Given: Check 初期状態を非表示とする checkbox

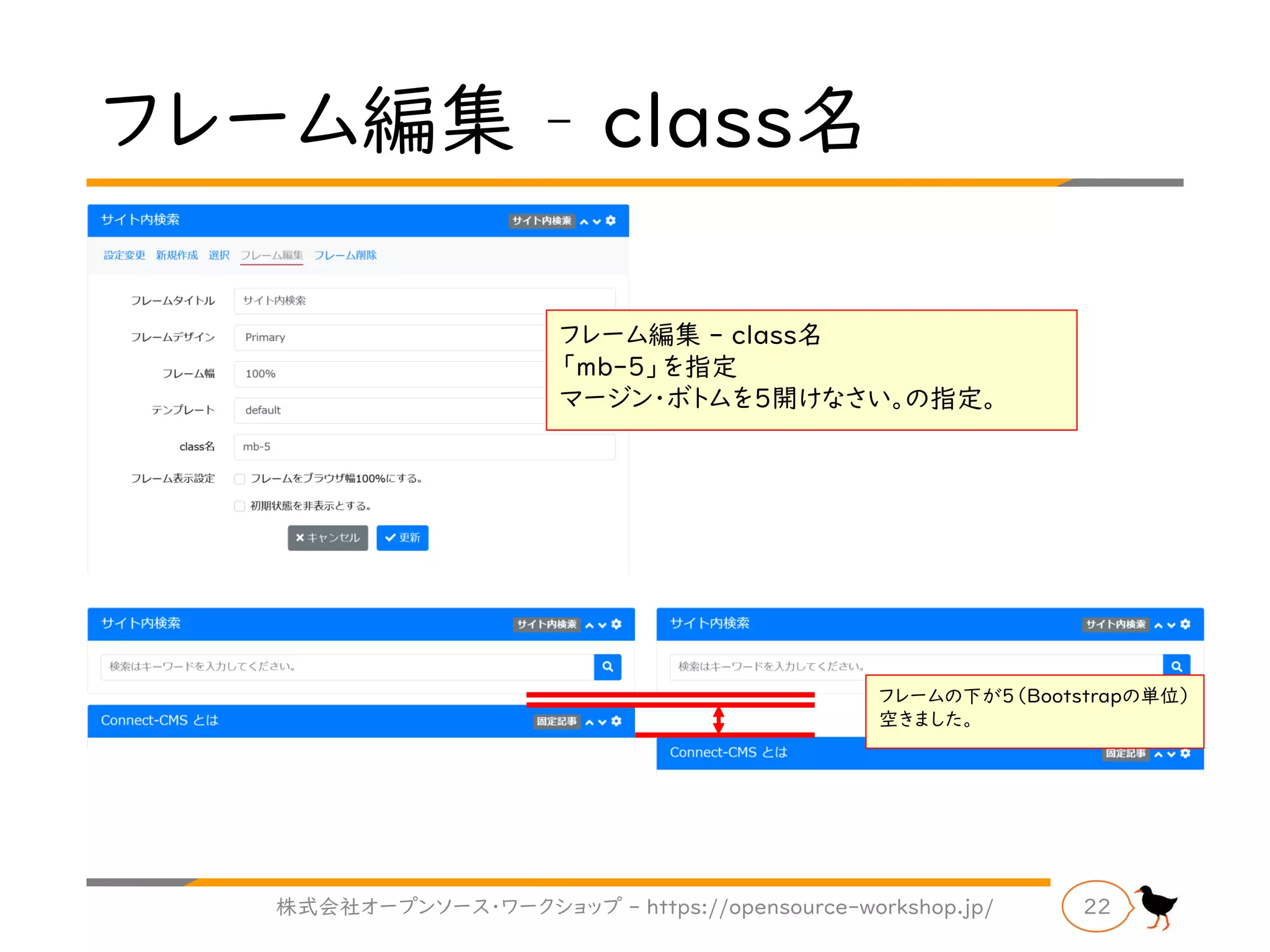Looking at the screenshot, I should click(239, 506).
